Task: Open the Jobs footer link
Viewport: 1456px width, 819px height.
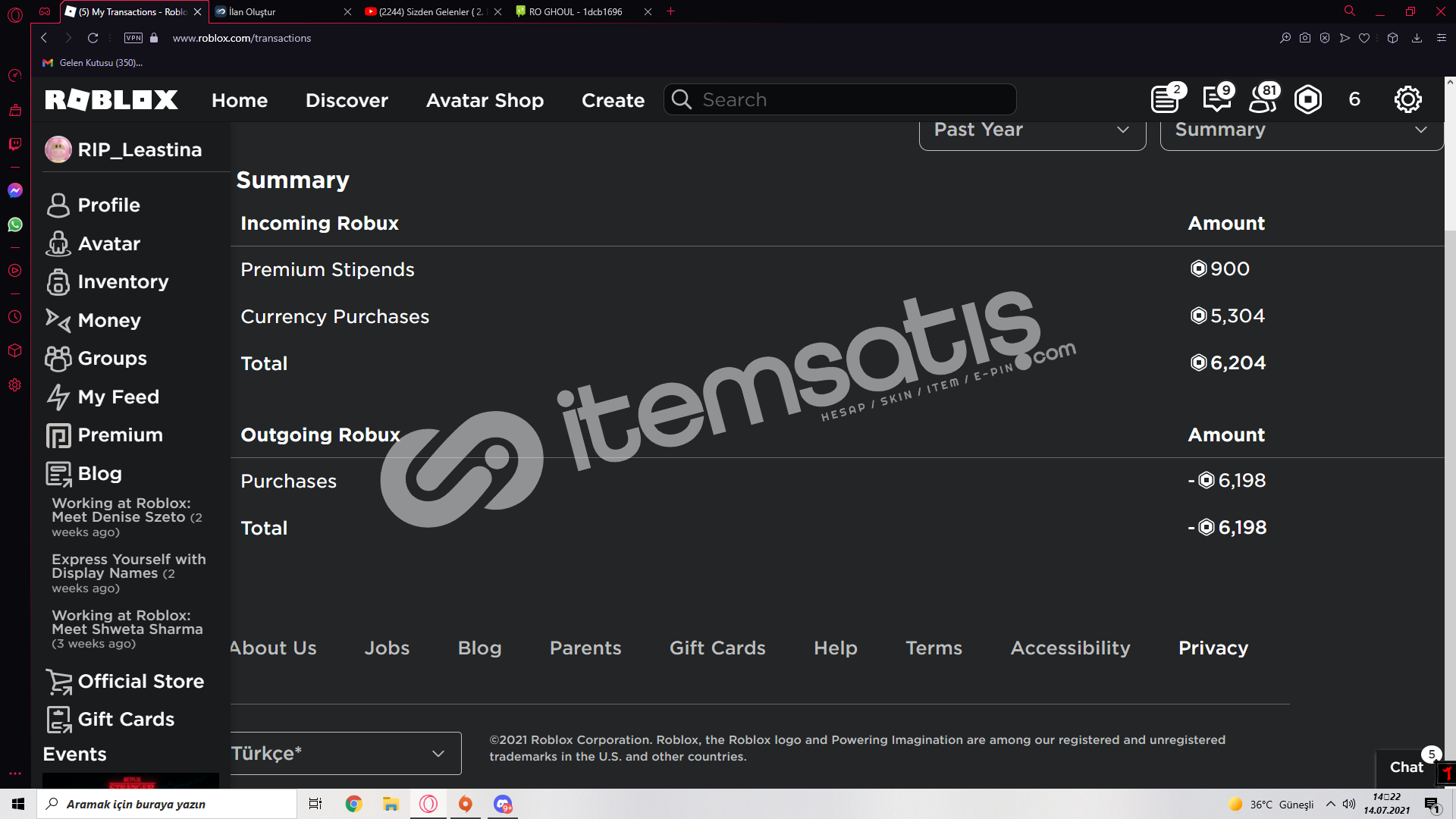Action: [387, 648]
